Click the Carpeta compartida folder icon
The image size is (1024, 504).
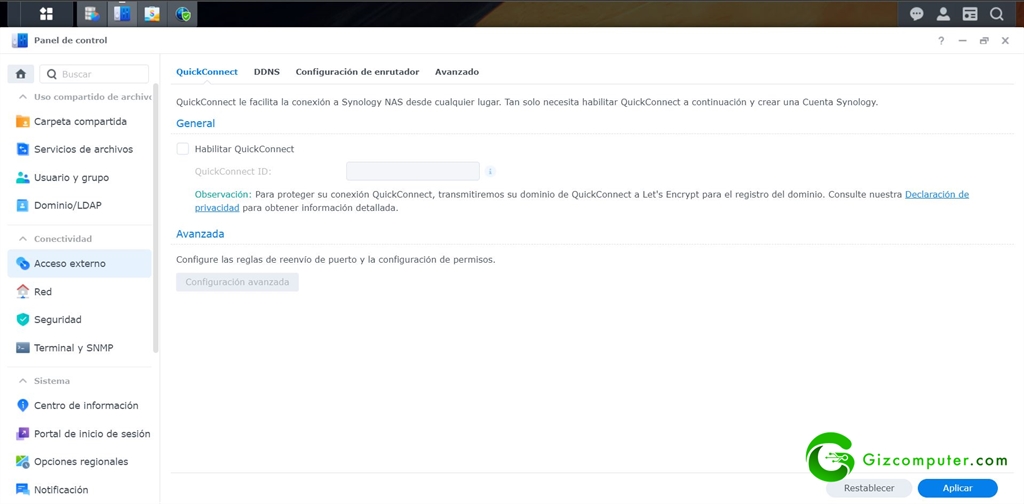click(23, 121)
